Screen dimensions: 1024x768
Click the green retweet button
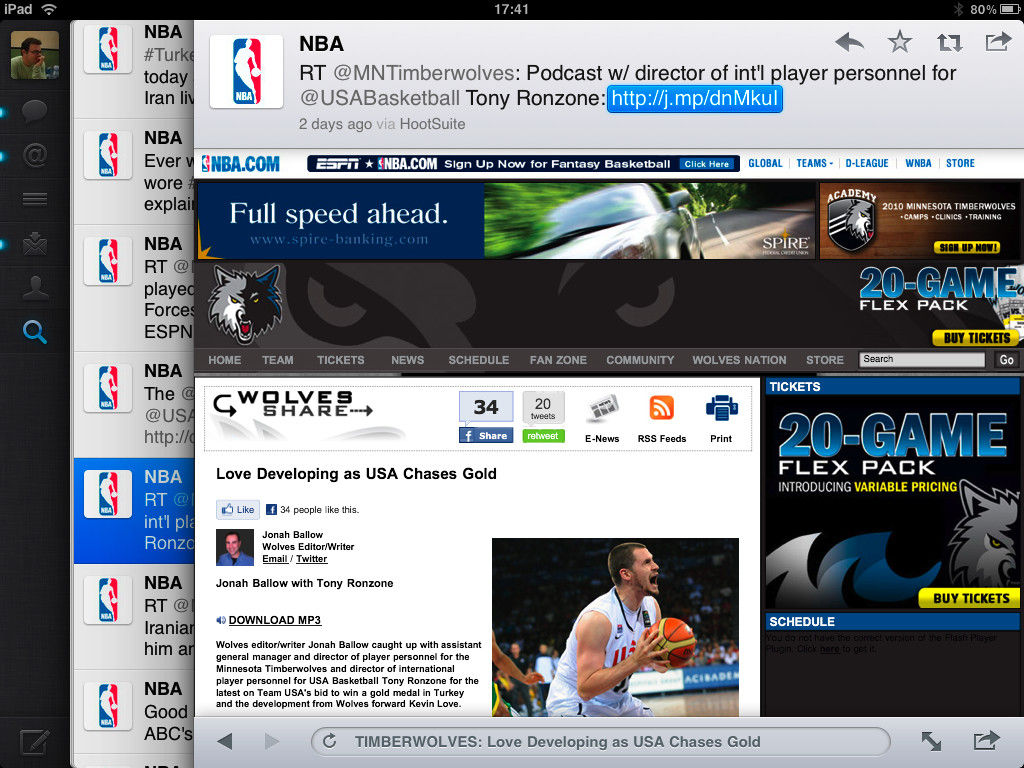pos(543,436)
